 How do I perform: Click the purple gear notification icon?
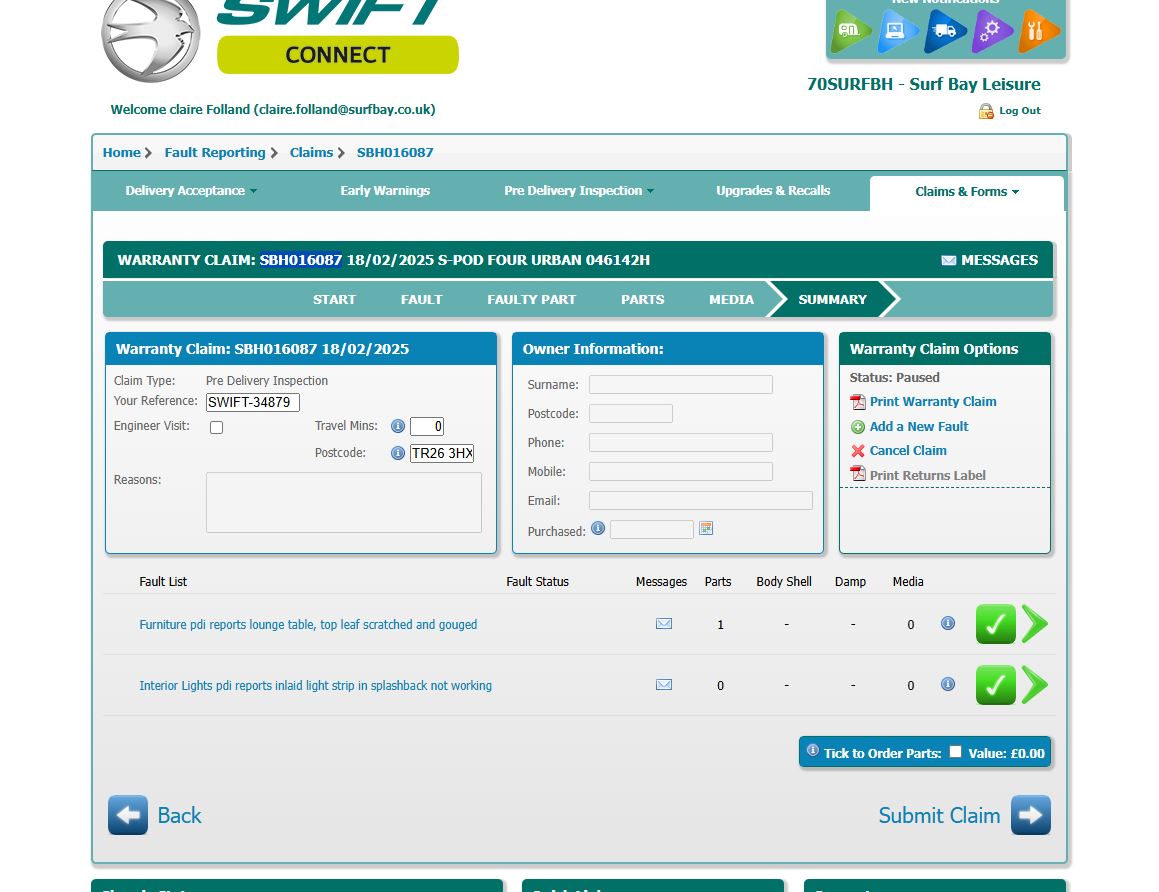pos(990,31)
